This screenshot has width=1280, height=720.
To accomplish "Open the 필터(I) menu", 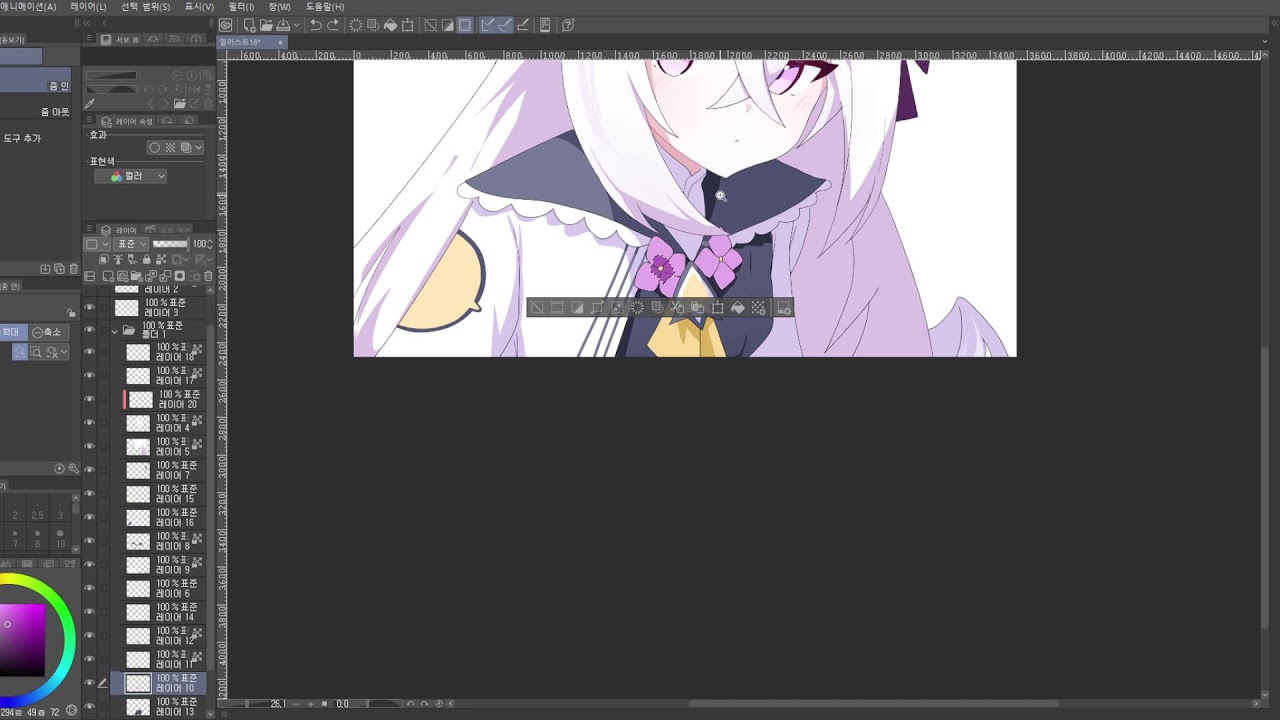I will point(242,6).
